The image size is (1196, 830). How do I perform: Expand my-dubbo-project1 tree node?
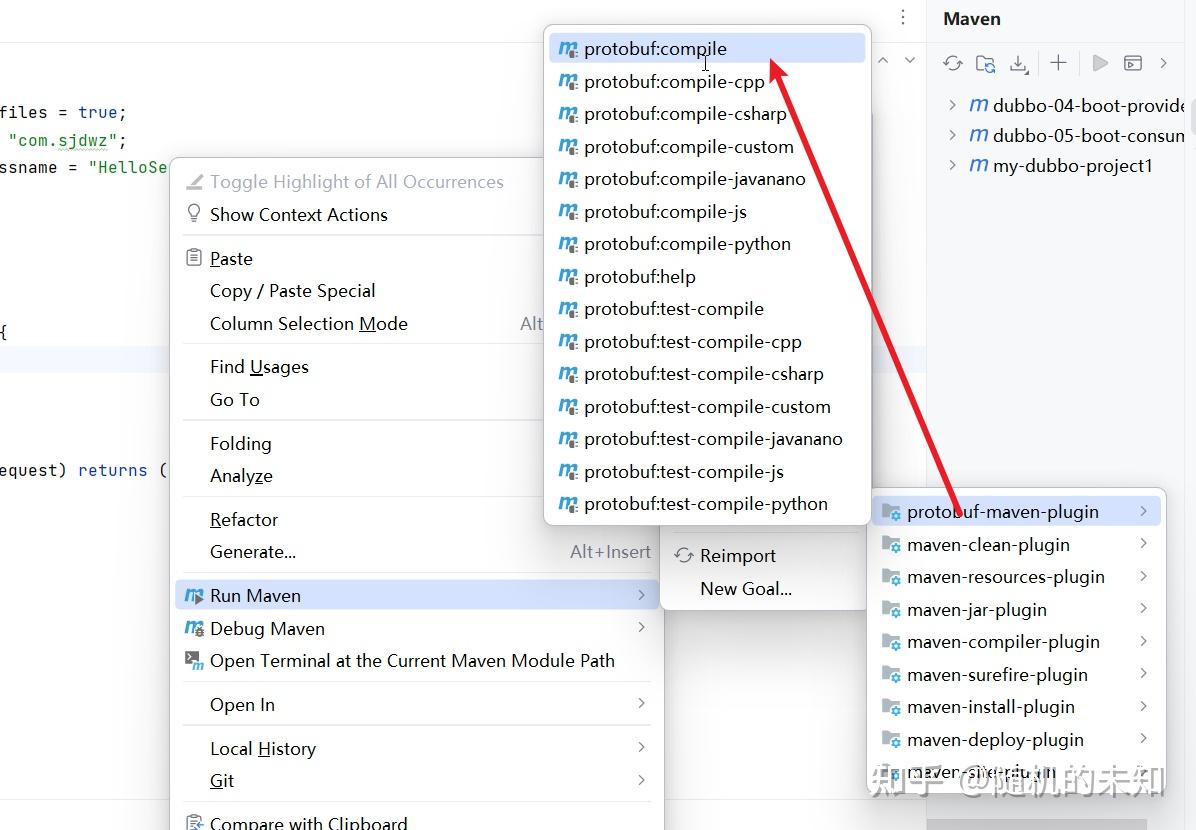952,165
